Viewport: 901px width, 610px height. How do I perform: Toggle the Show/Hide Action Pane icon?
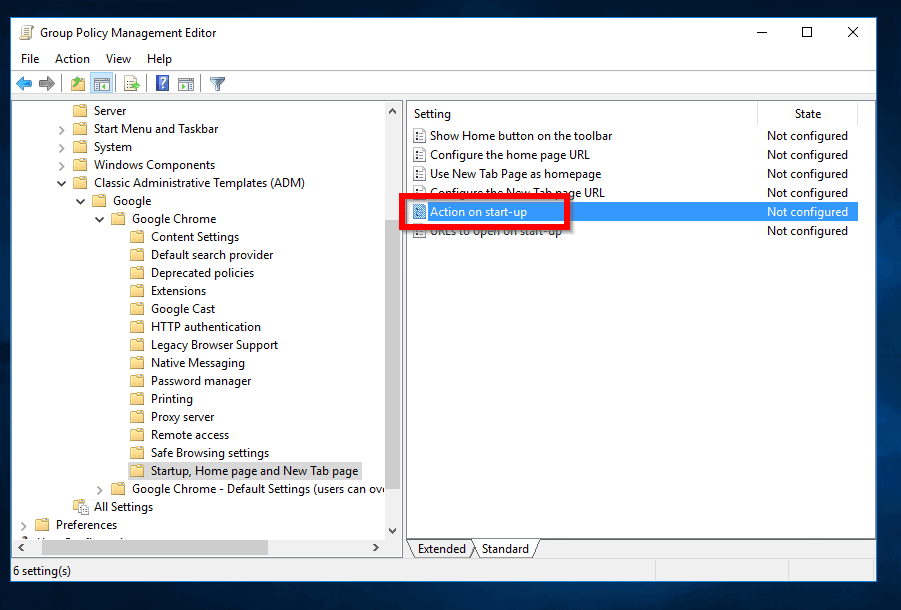[186, 84]
